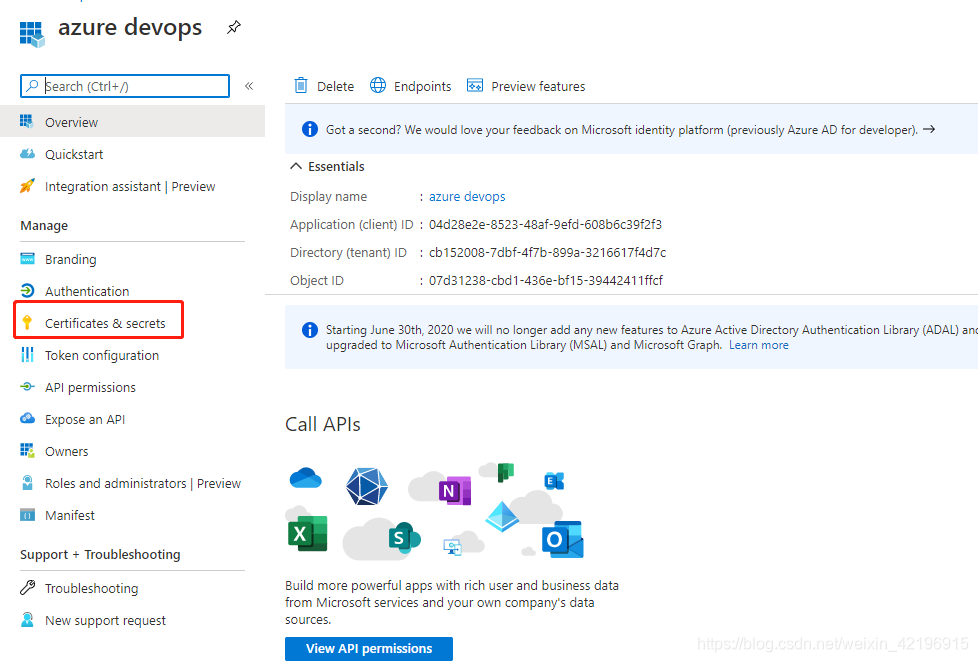Click the Owners icon
The image size is (978, 662).
point(27,450)
